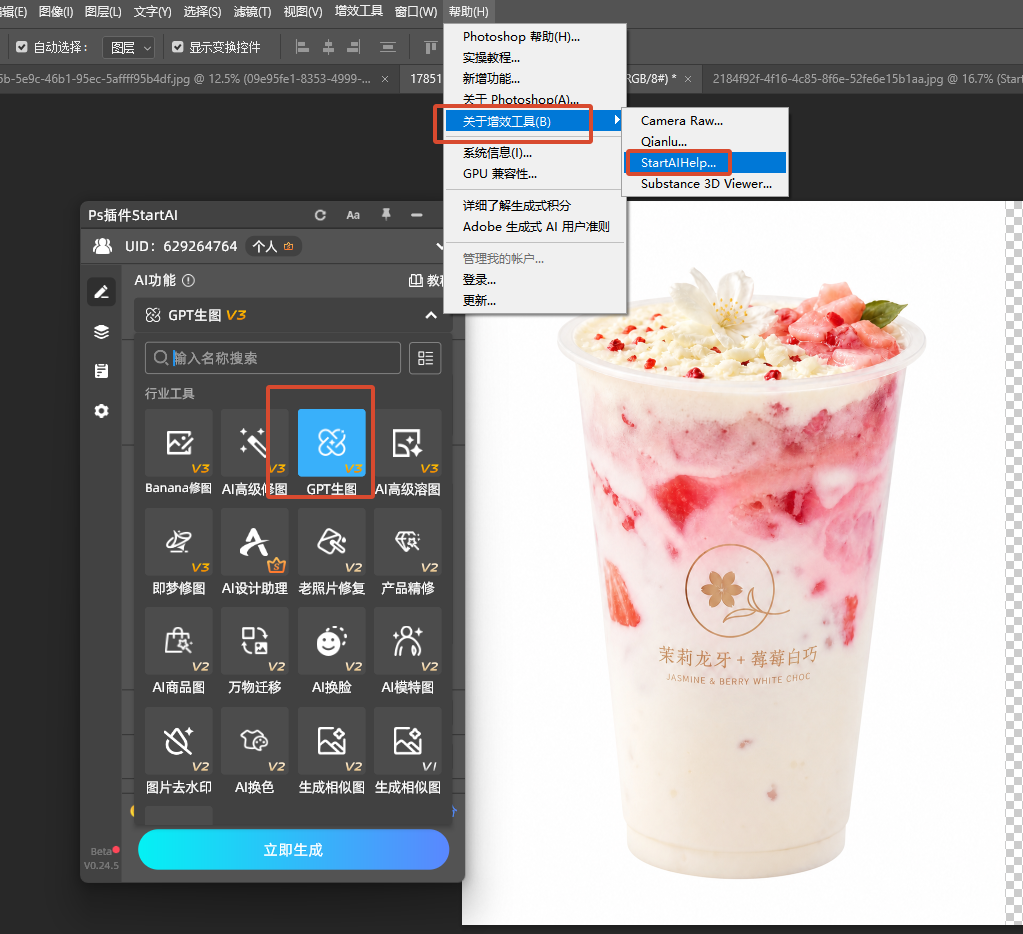Open the 图片去水印 tool
Screen dimensions: 1023x934
[x=179, y=741]
